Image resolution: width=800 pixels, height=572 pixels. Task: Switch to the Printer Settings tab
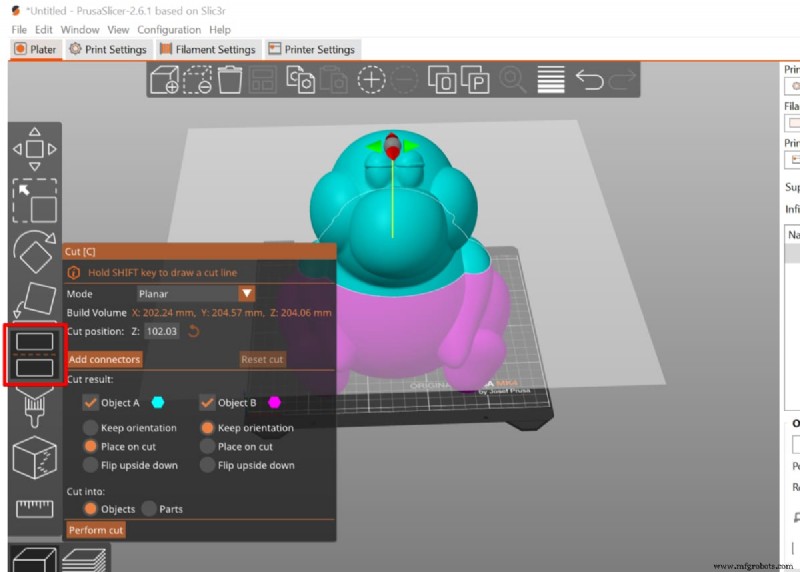point(312,49)
